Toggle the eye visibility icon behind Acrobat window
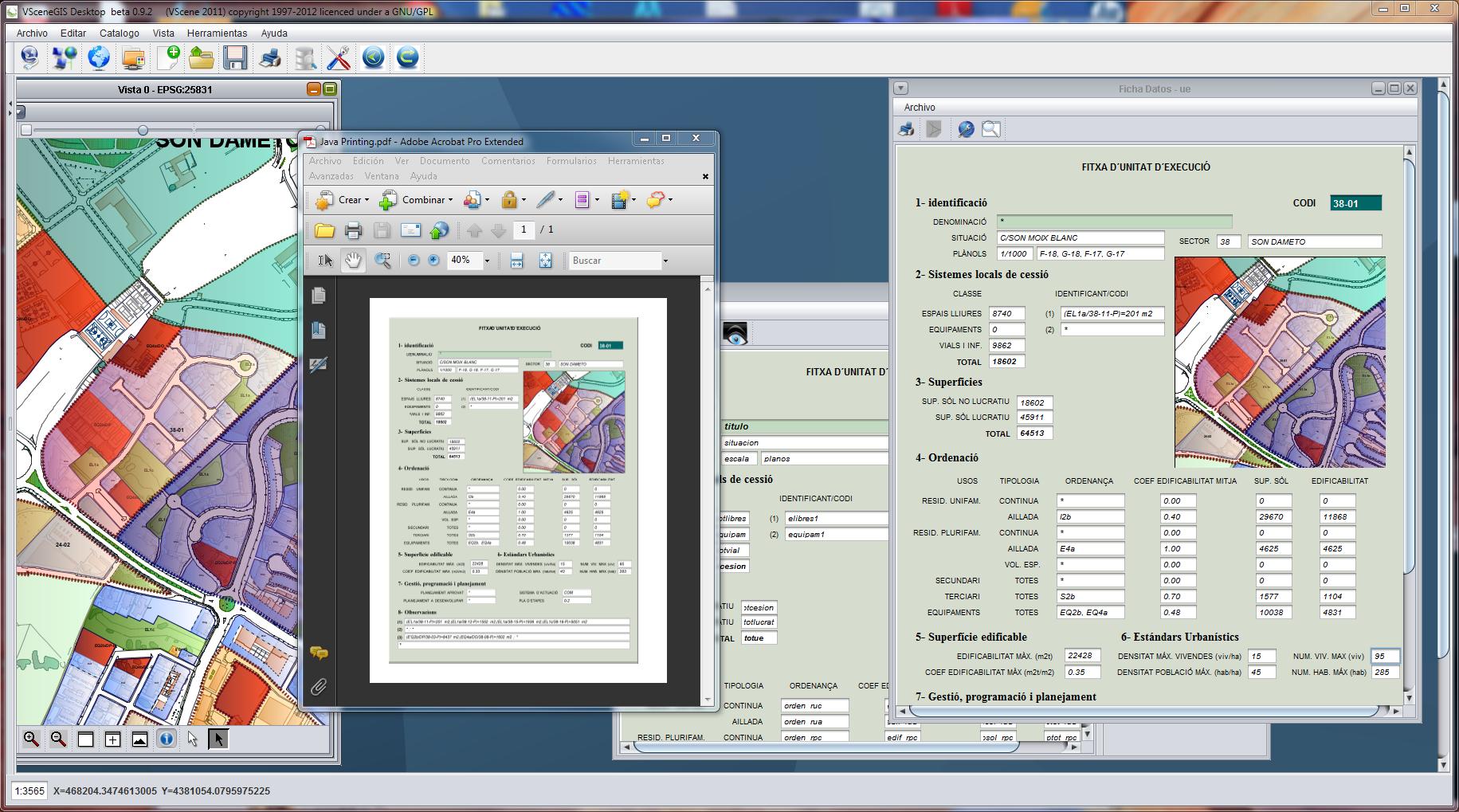This screenshot has height=812, width=1459. (735, 333)
